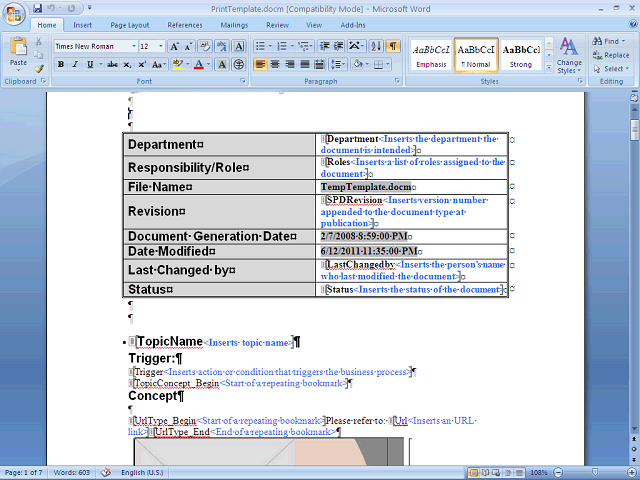Click the Page: 1 of 7 indicator

click(x=24, y=473)
